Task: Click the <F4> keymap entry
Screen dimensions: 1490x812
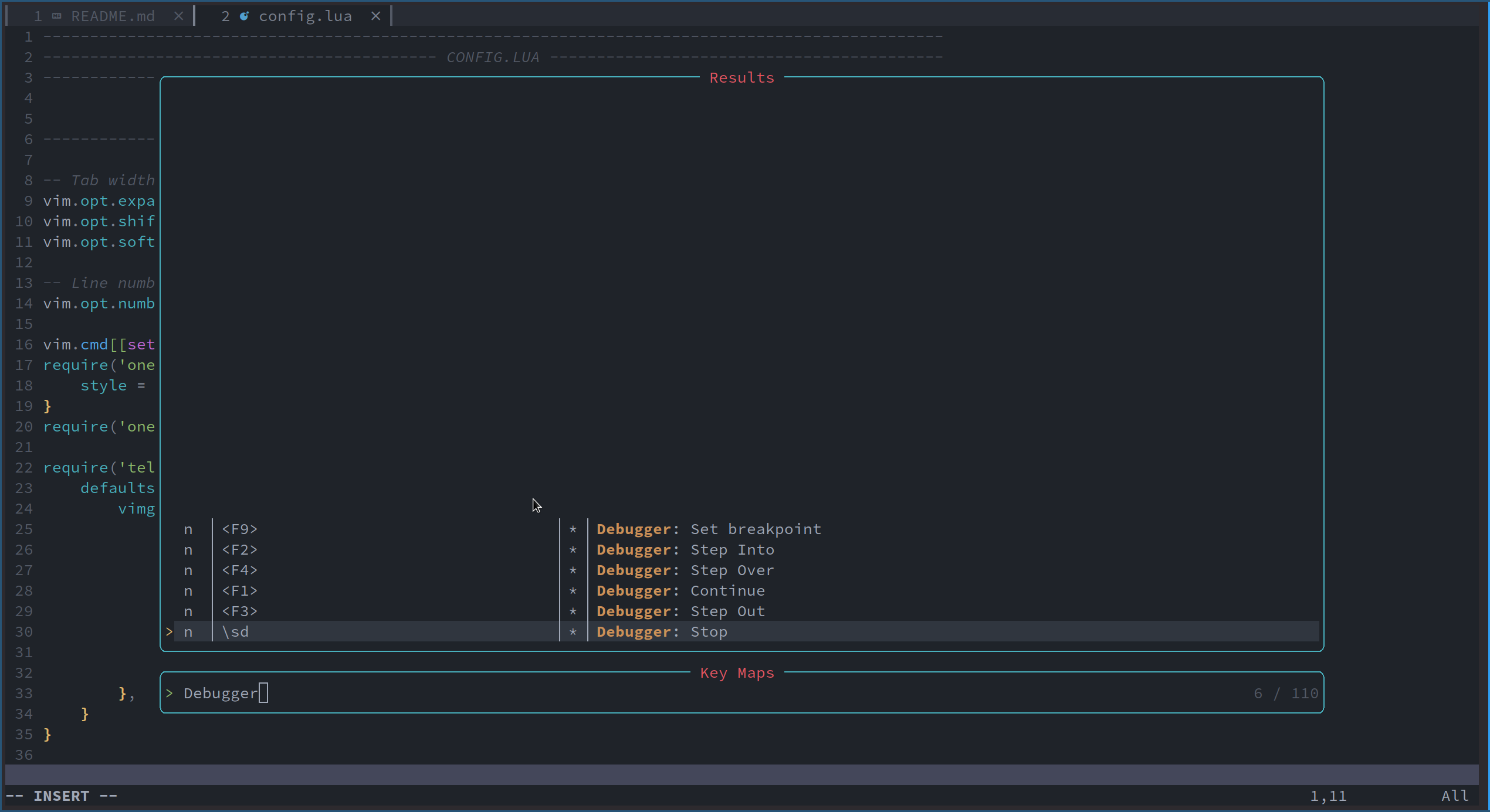Action: (x=239, y=570)
